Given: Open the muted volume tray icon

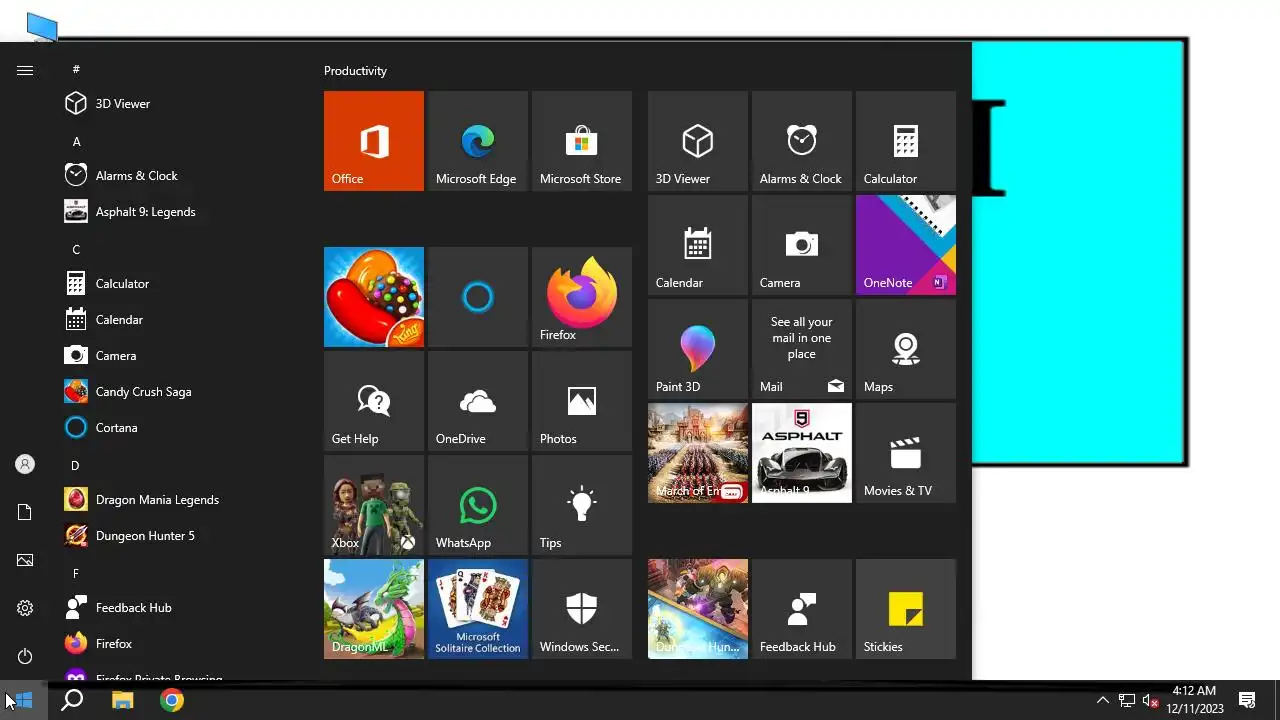Looking at the screenshot, I should 1151,700.
